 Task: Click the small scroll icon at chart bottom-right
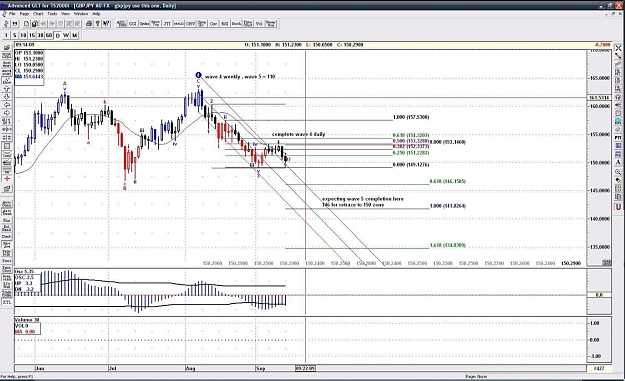click(607, 263)
